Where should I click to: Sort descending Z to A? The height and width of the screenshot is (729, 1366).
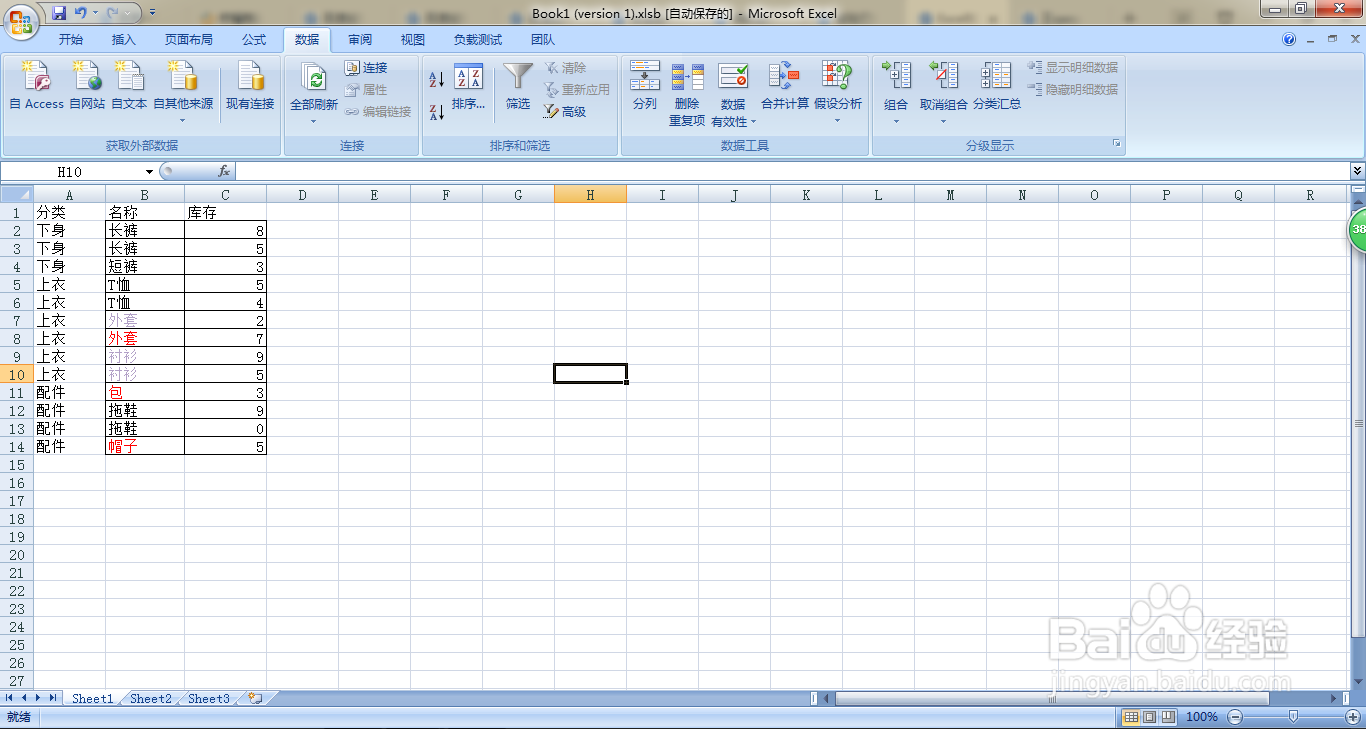[x=436, y=112]
